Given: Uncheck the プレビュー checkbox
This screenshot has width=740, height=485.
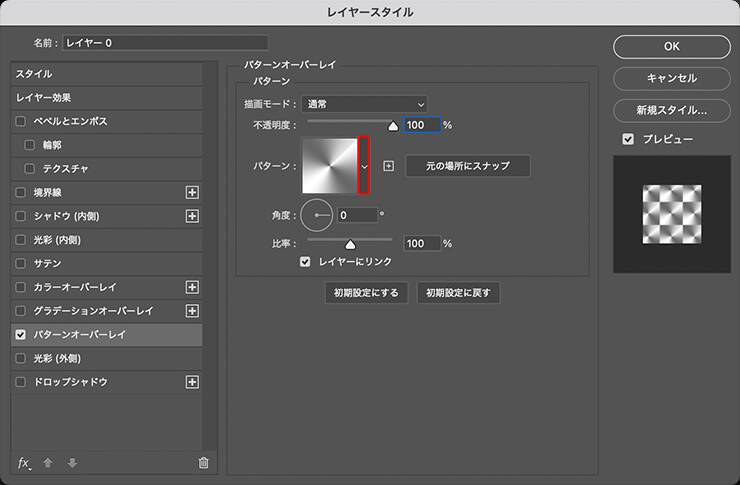Looking at the screenshot, I should click(628, 139).
